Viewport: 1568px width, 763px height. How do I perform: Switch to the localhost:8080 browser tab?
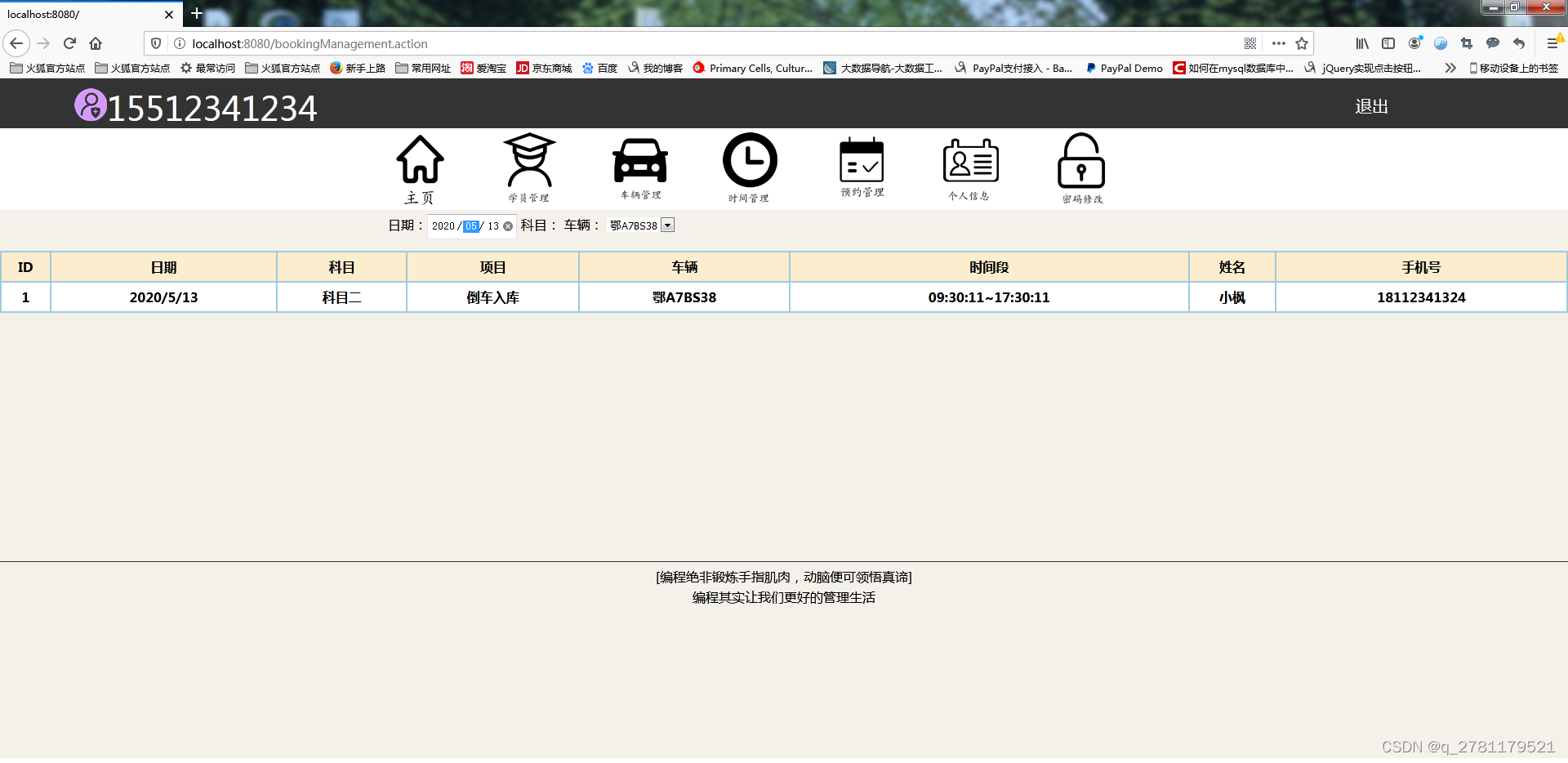(82, 14)
